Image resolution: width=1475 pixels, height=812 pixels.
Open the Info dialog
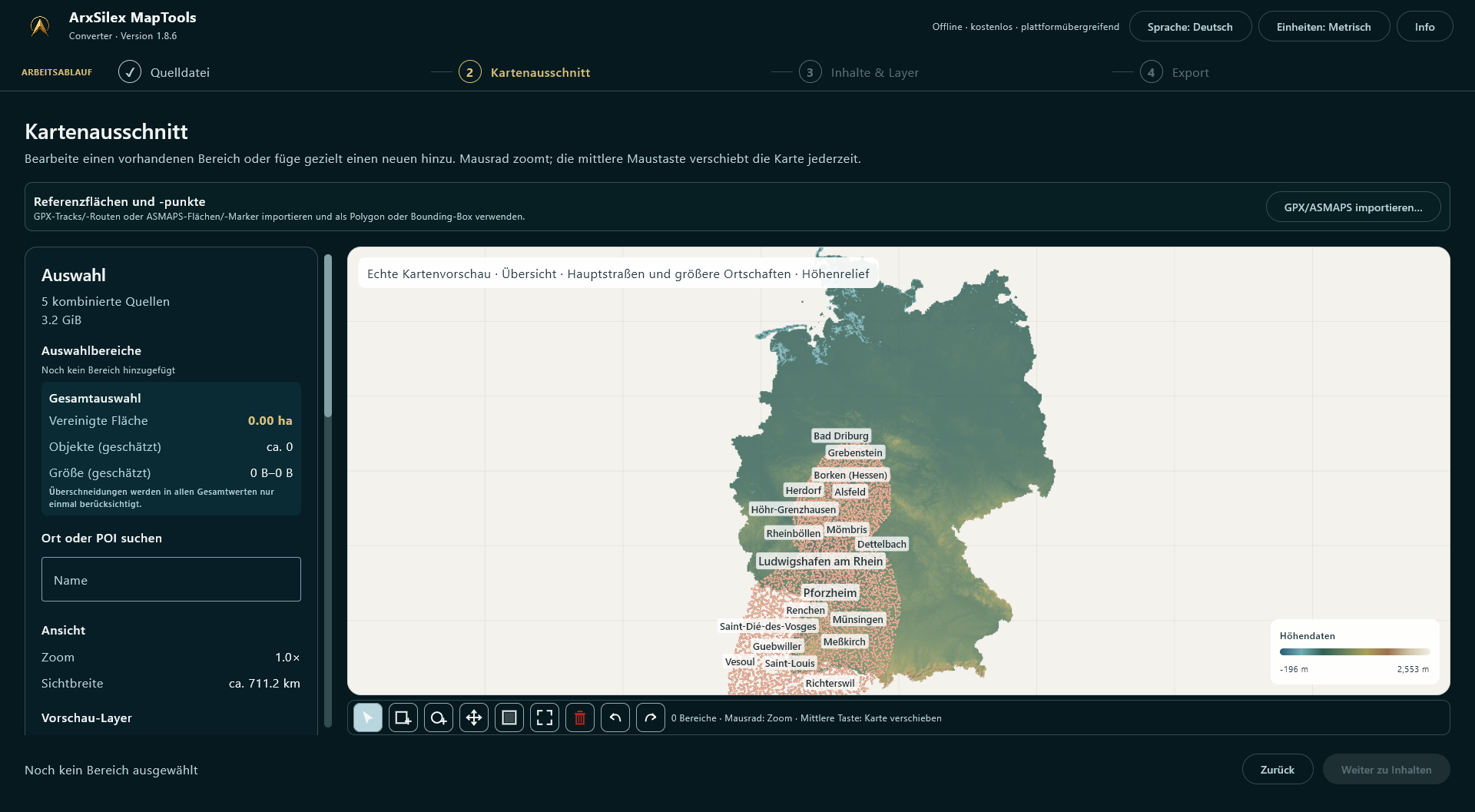[1424, 27]
